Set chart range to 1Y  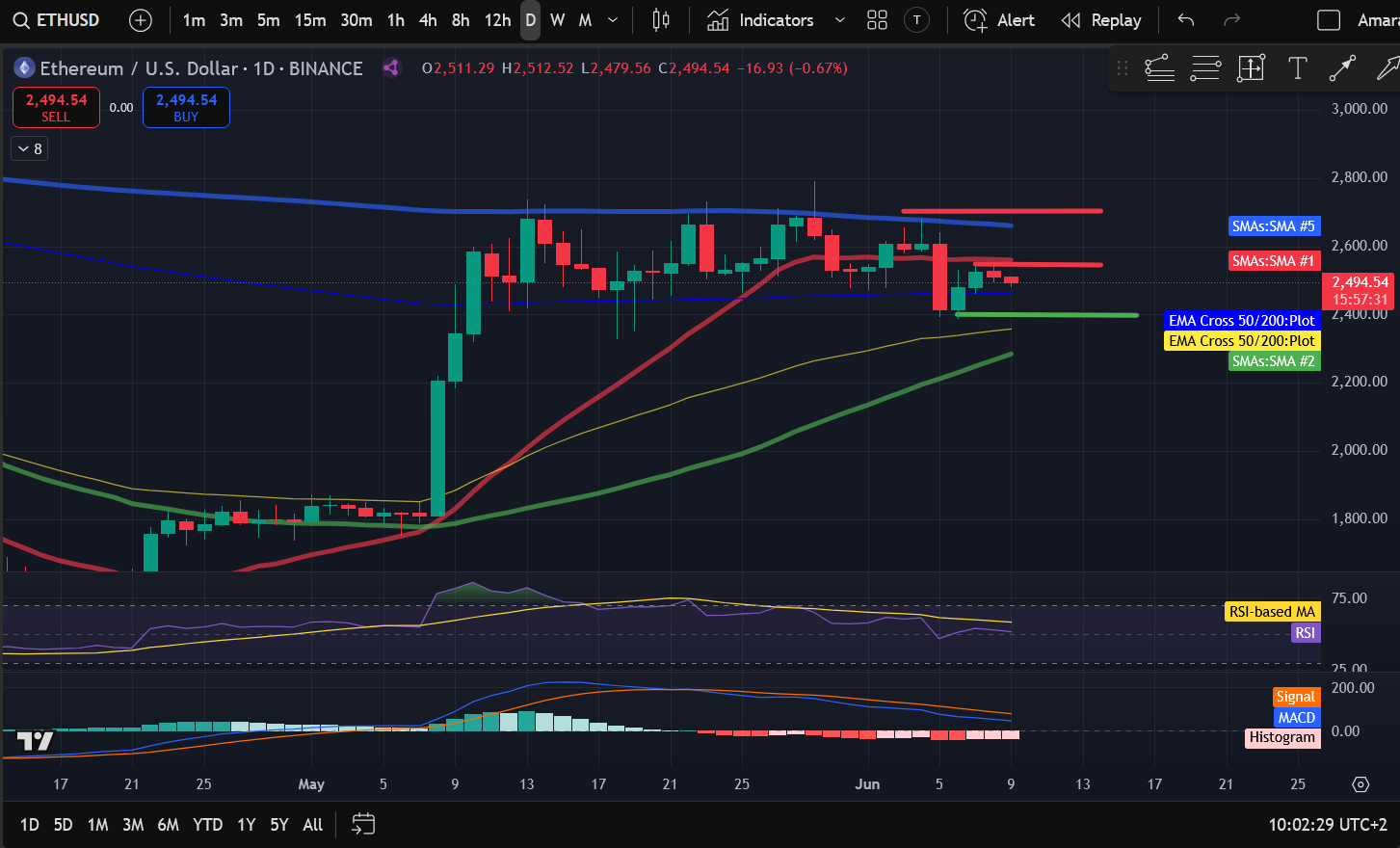pyautogui.click(x=247, y=824)
